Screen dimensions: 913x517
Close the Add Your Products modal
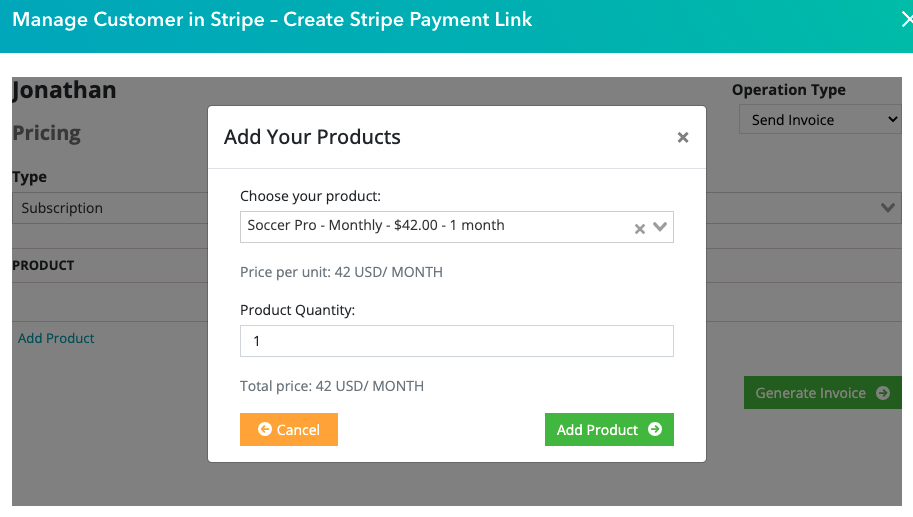coord(683,138)
